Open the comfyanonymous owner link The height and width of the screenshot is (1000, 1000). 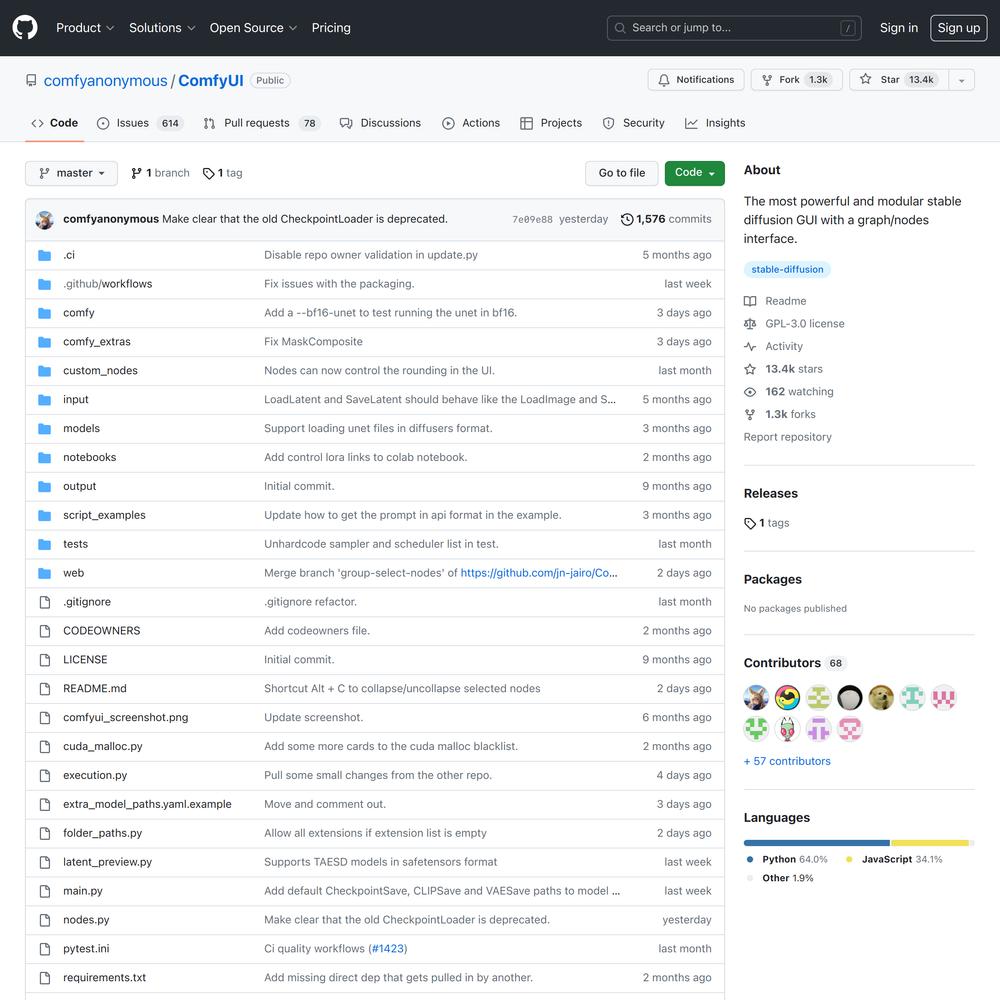tap(105, 81)
